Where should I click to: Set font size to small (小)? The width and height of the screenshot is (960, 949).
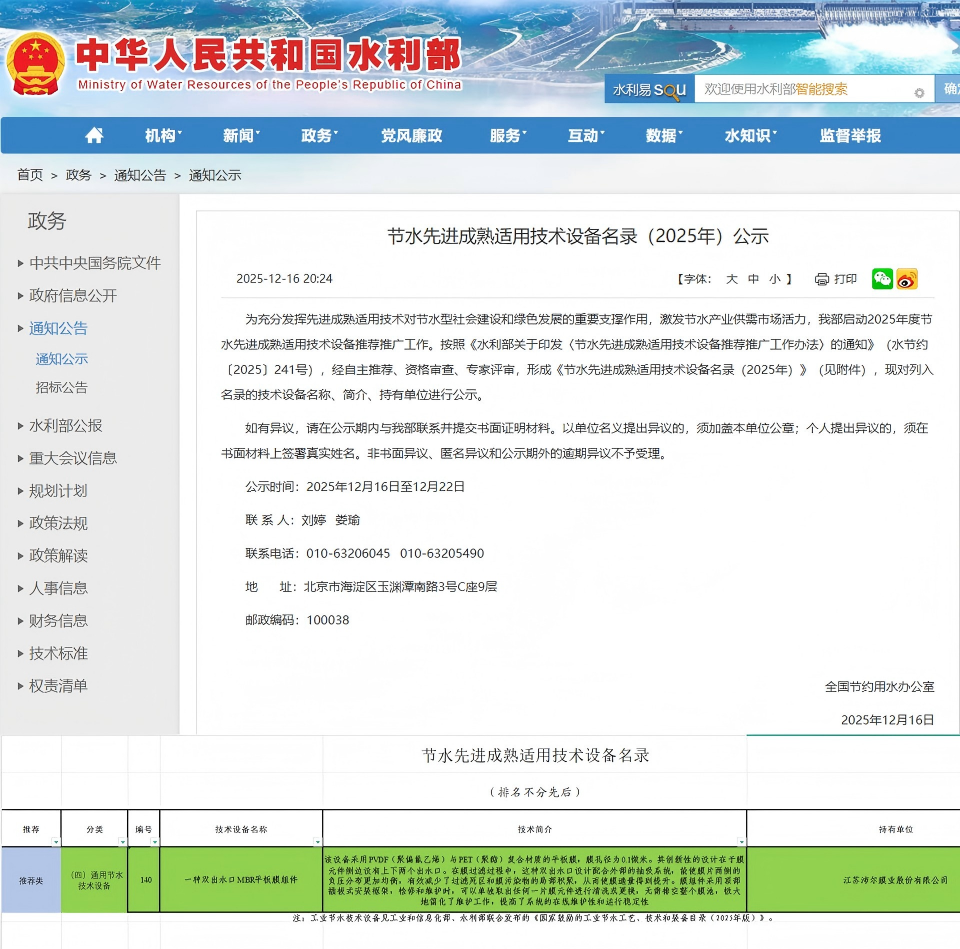pos(775,279)
